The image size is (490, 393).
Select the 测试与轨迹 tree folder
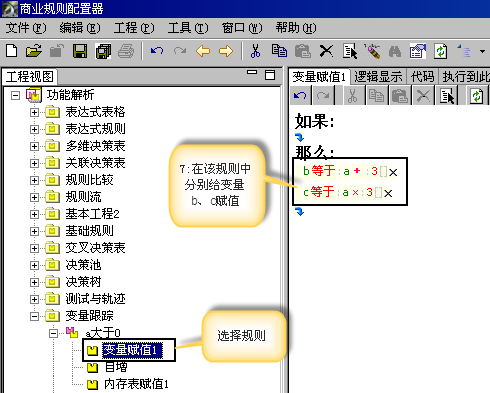pyautogui.click(x=95, y=299)
